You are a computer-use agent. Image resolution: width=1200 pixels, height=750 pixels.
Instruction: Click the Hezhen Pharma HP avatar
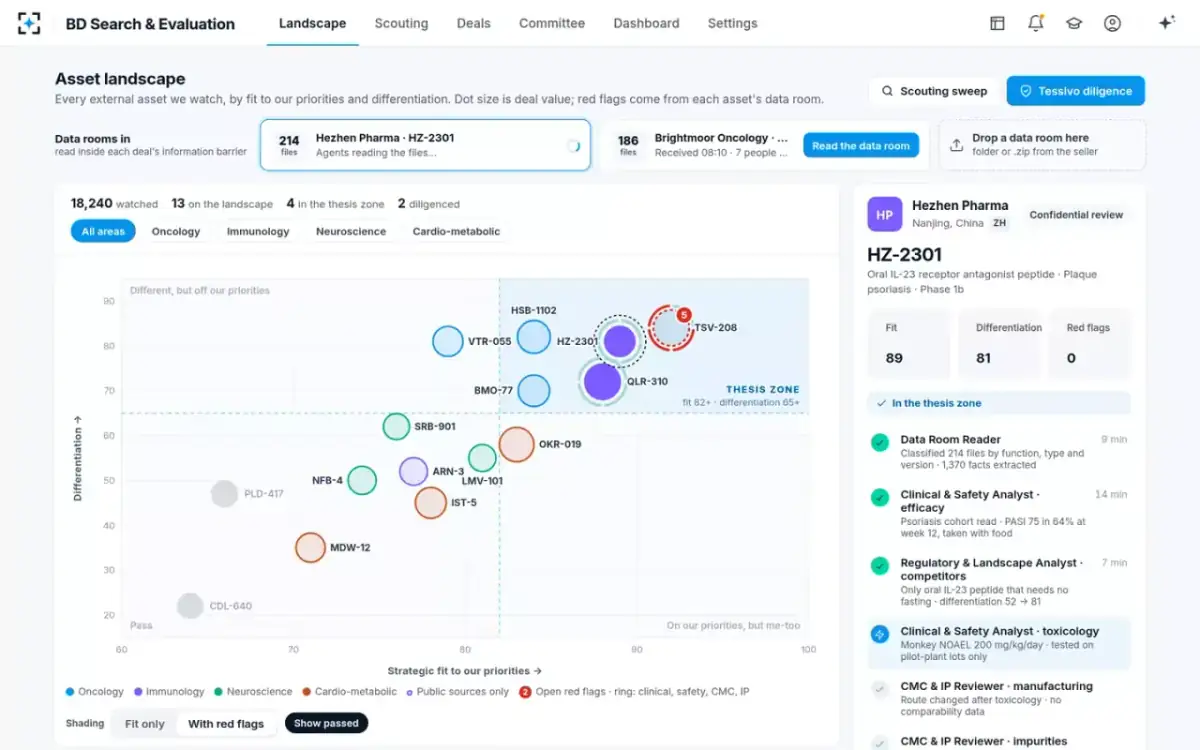pos(884,215)
